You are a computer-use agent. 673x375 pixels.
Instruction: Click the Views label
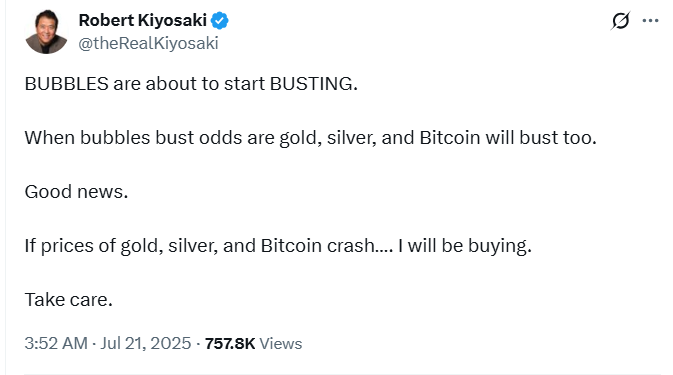click(x=281, y=344)
